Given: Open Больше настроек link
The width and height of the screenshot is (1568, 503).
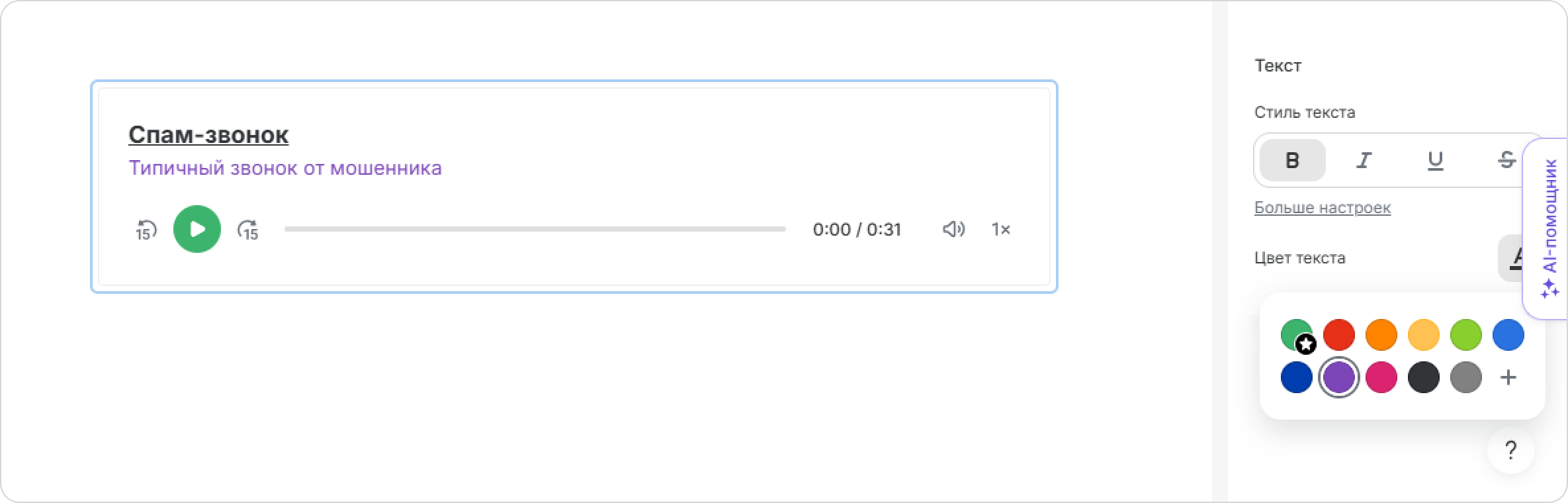Looking at the screenshot, I should point(1323,208).
